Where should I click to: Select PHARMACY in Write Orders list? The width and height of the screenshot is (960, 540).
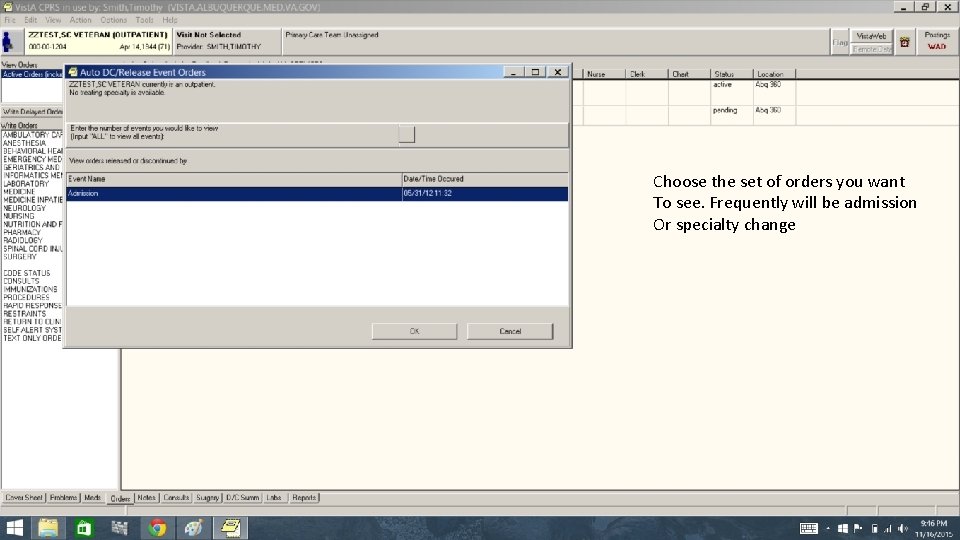click(22, 233)
